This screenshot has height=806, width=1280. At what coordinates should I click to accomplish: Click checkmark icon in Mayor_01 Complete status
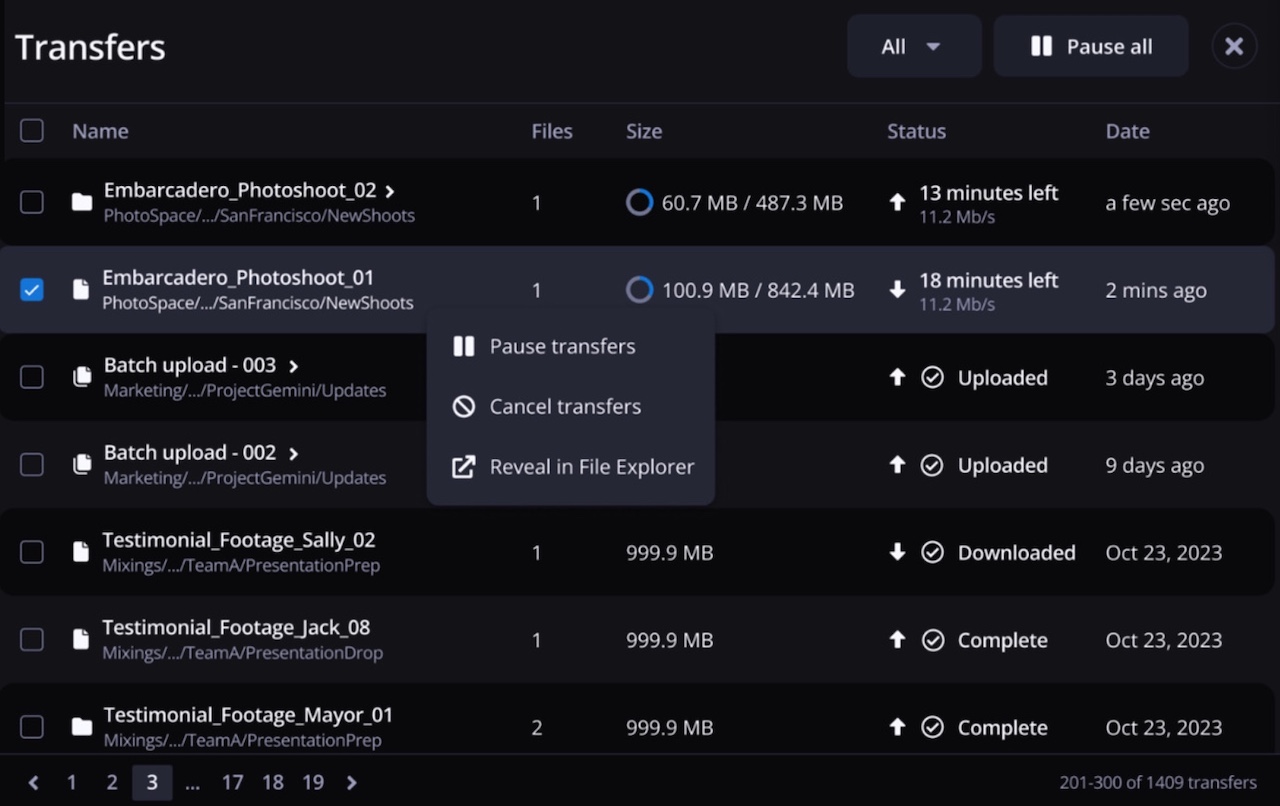[x=932, y=727]
